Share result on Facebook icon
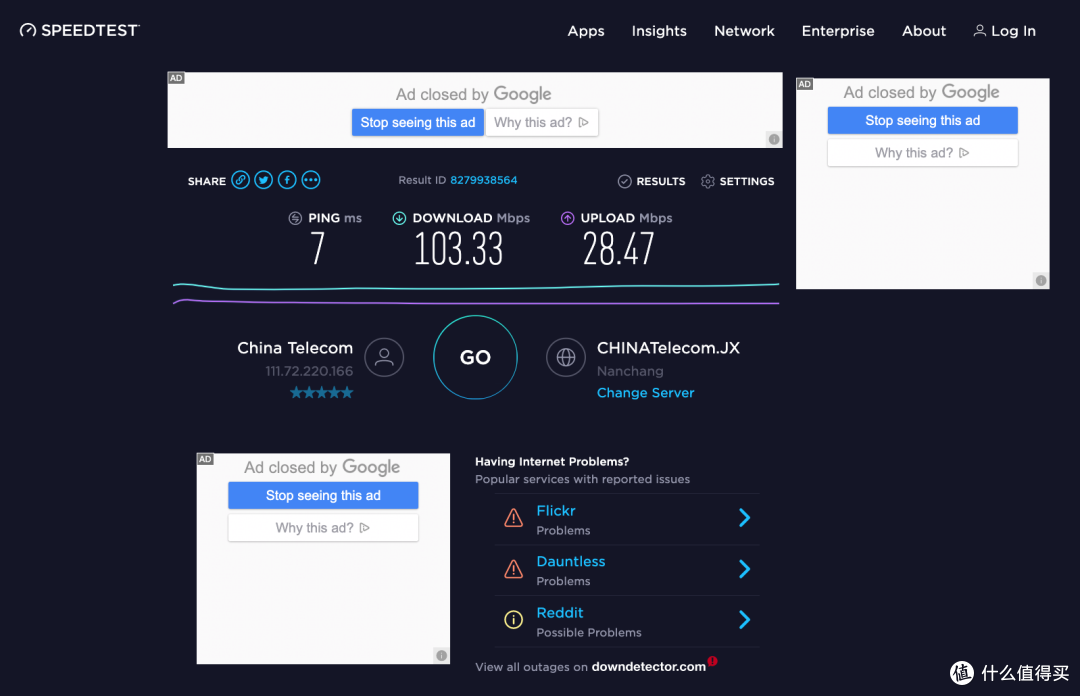This screenshot has width=1080, height=696. point(287,181)
